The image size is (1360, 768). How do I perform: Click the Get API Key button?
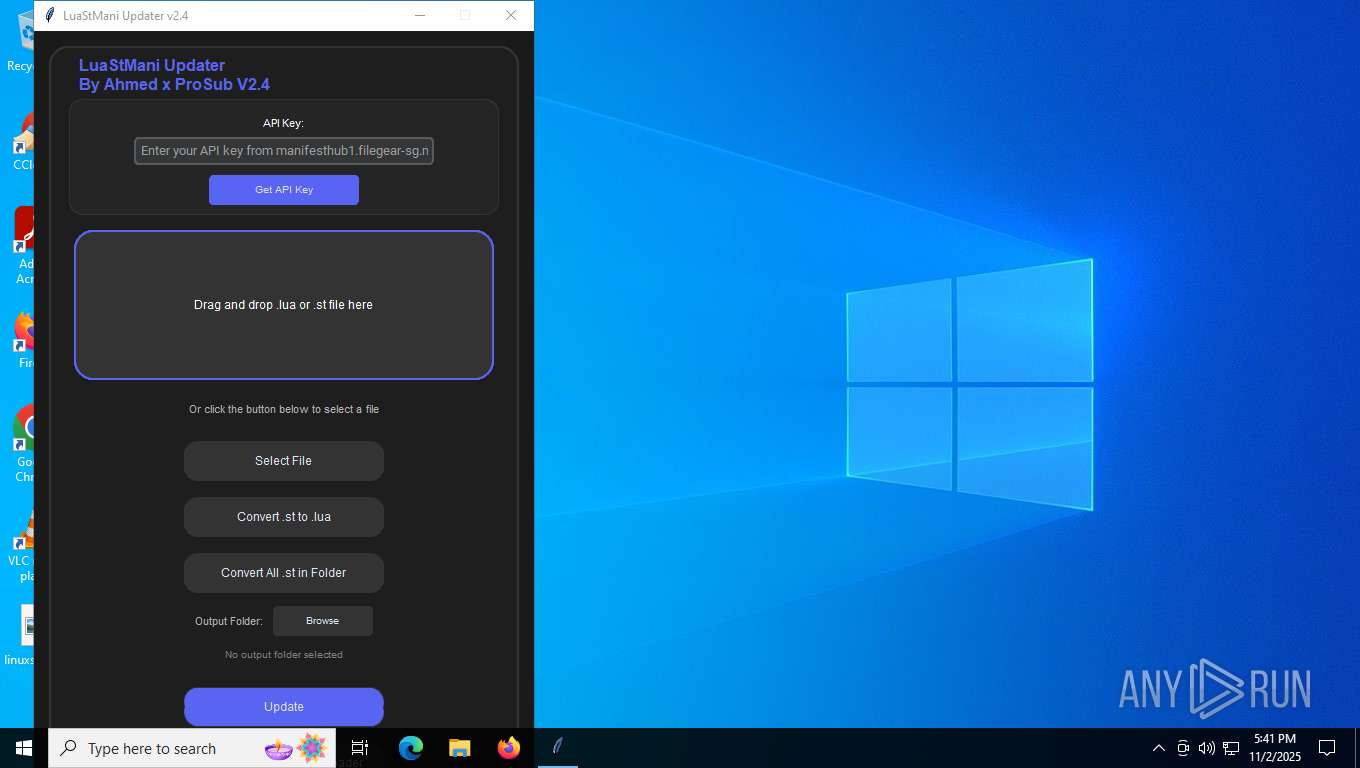(284, 190)
